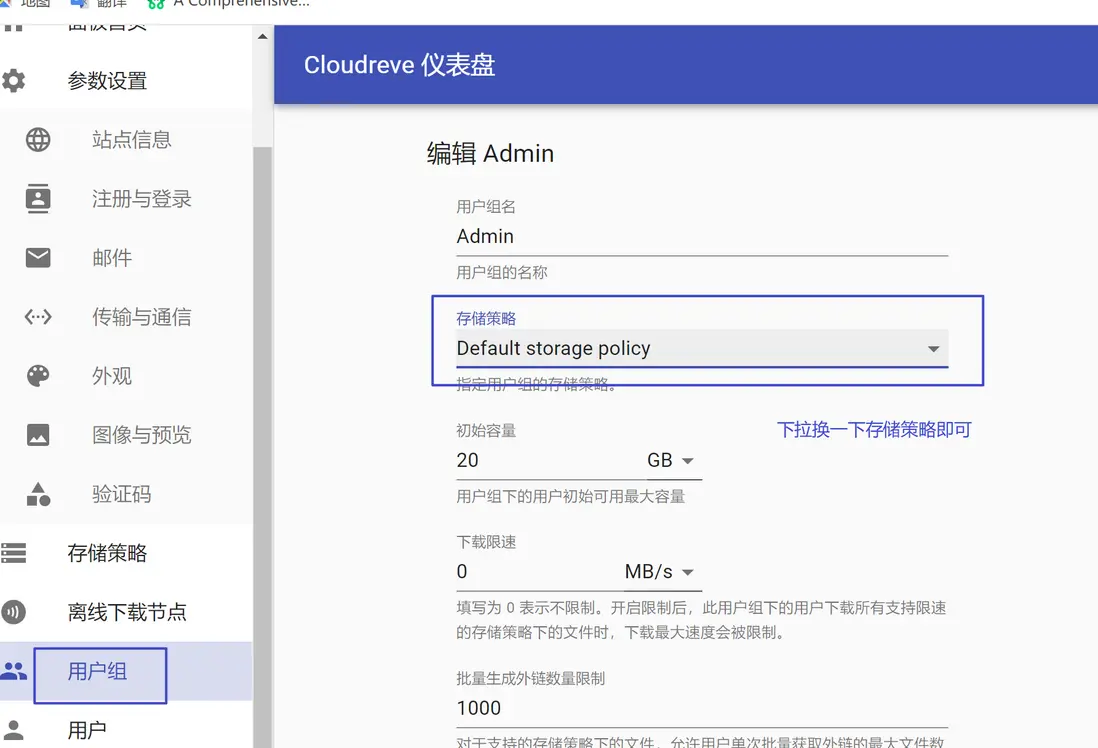Image resolution: width=1098 pixels, height=748 pixels.
Task: Click the sidebar vertical scrollbar thumb
Action: pyautogui.click(x=263, y=448)
